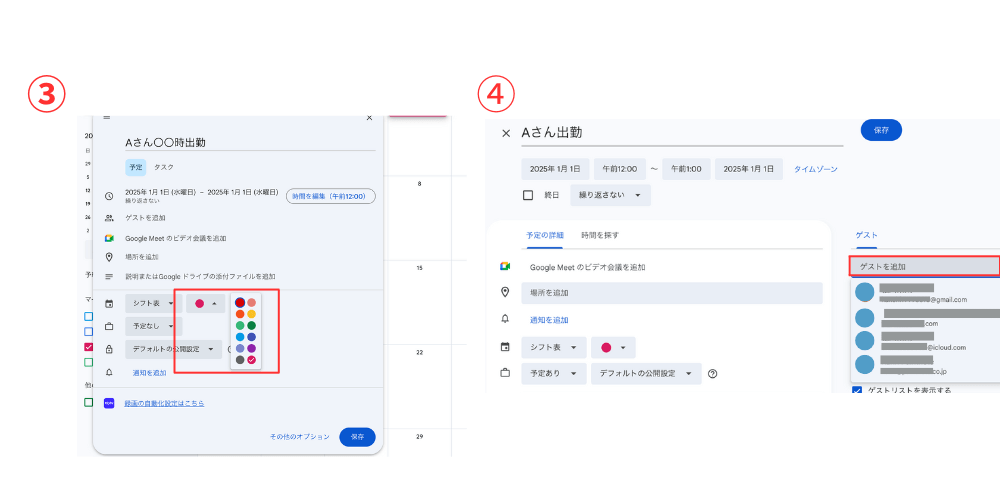Click the location pin icon beside 場所を追加 field
This screenshot has height=500, width=1000.
506,292
